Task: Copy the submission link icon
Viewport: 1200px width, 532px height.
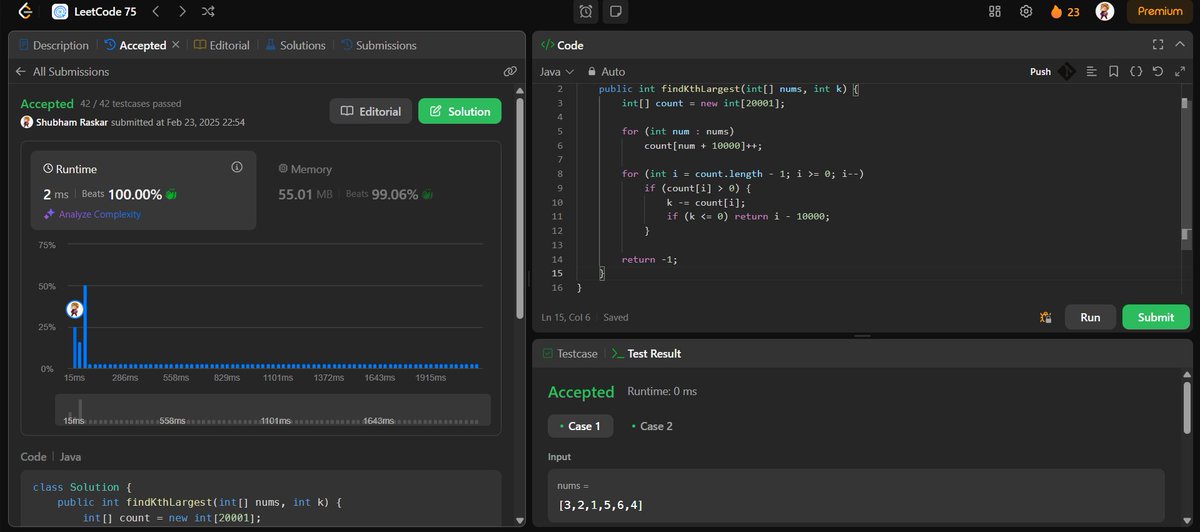Action: point(510,72)
